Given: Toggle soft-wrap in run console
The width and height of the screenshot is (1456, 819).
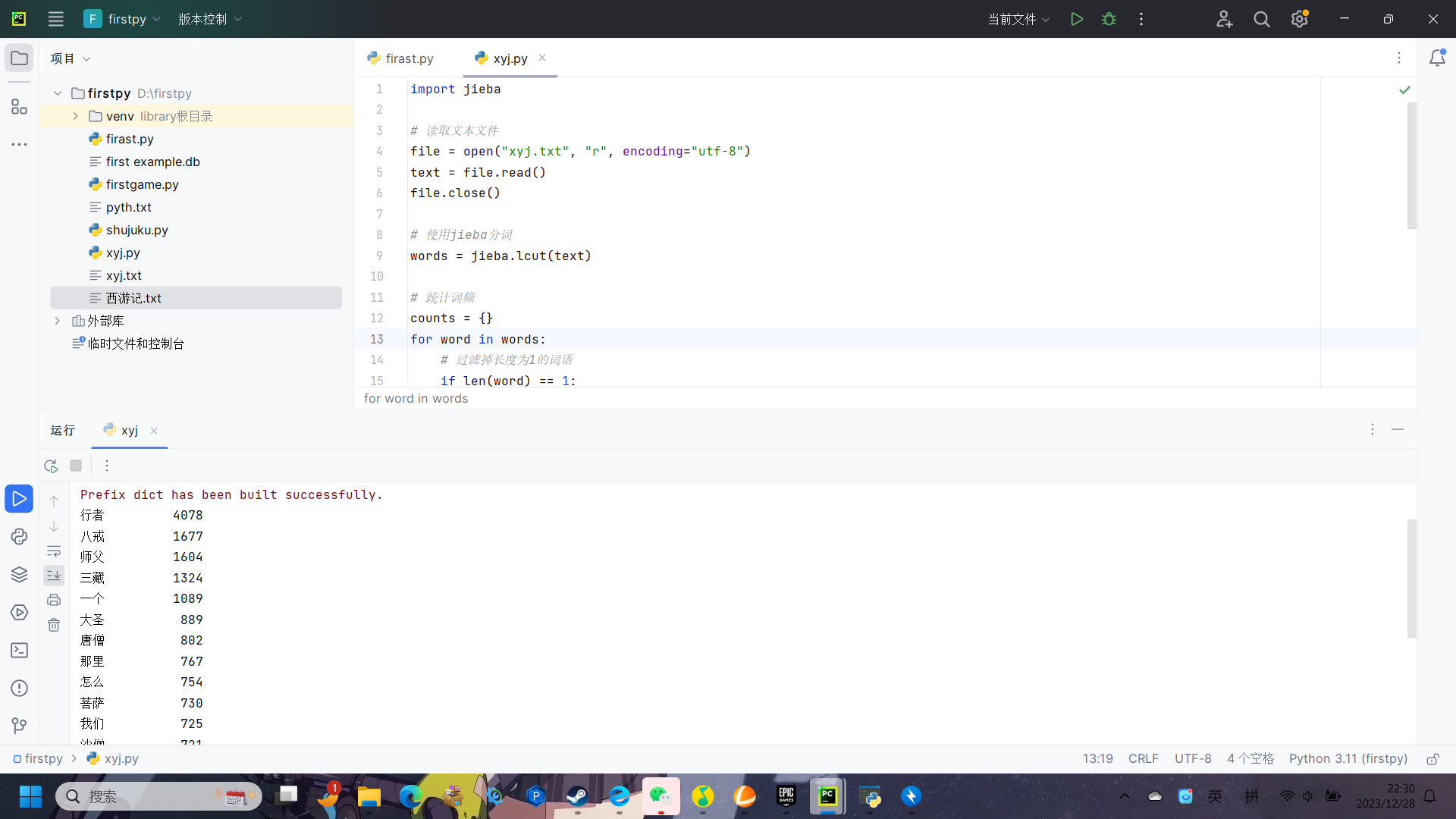Looking at the screenshot, I should (x=54, y=551).
